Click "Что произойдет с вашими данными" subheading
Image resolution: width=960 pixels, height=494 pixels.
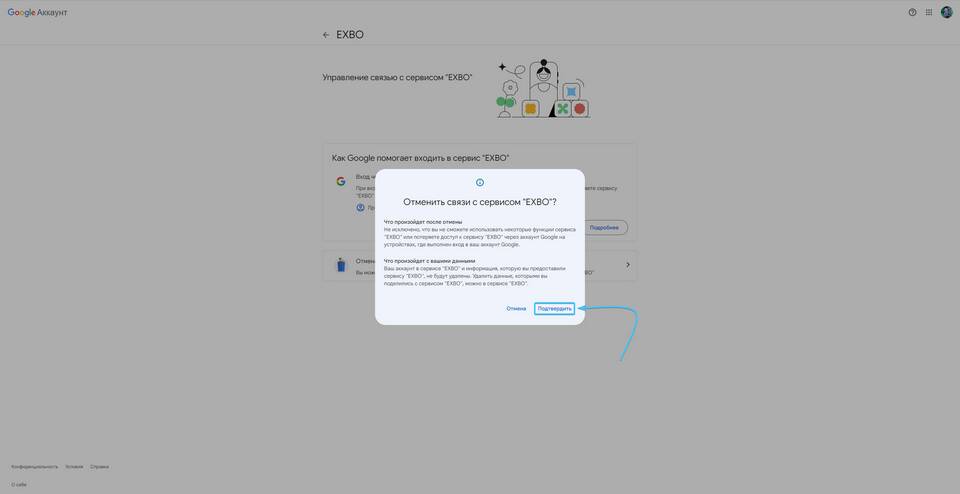pyautogui.click(x=429, y=261)
